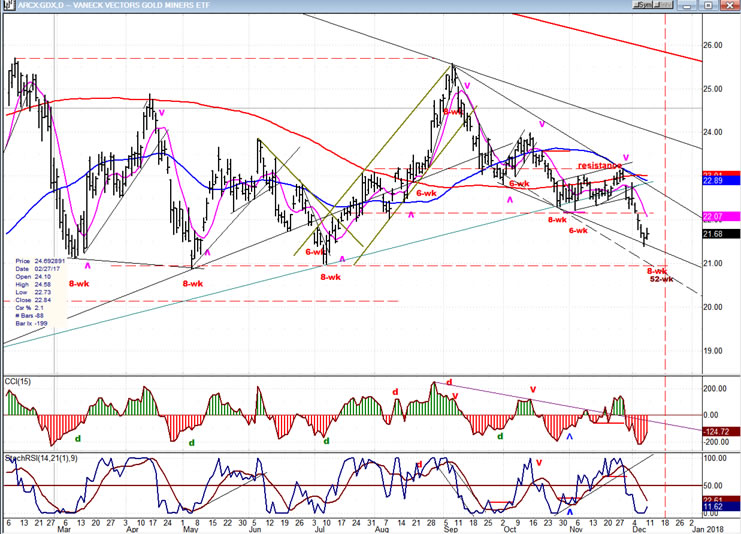Click the Close 22.84 data row
Viewport: 741px width, 534px height.
[34, 300]
